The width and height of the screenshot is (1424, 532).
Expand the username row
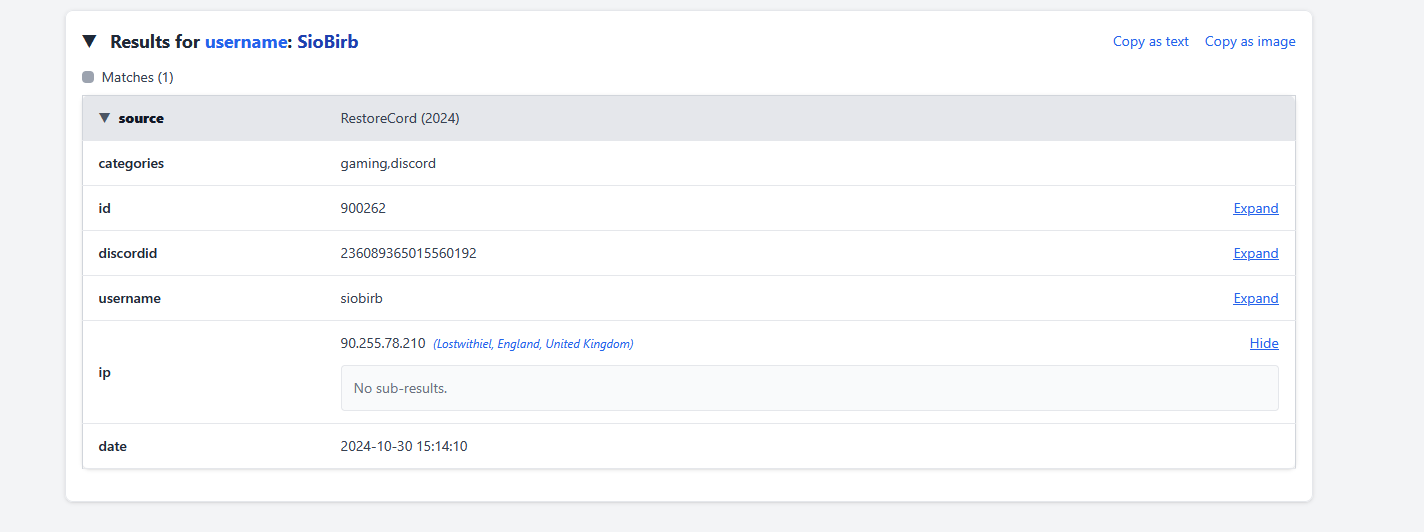tap(1255, 299)
